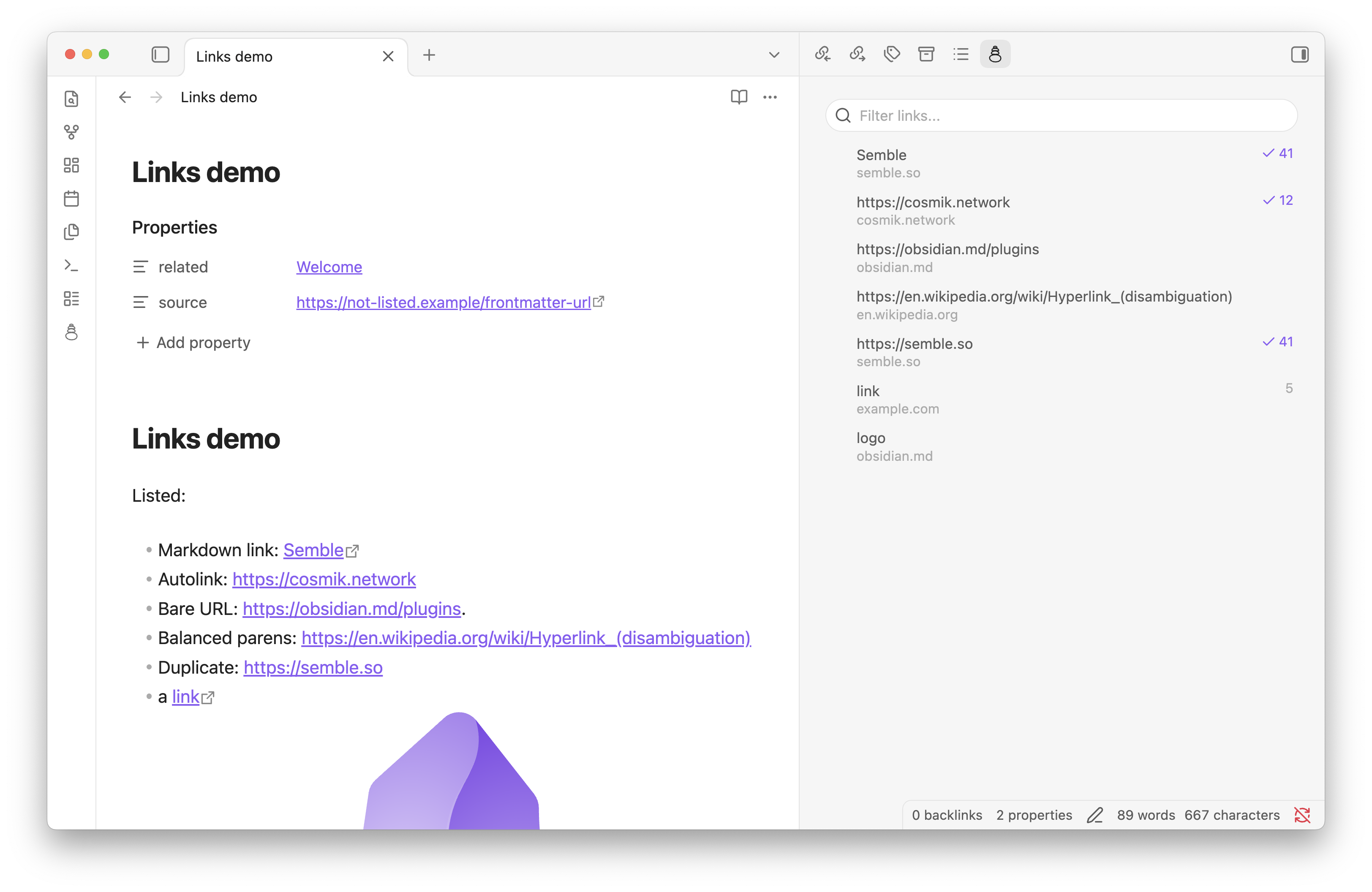1372x892 pixels.
Task: Toggle the right sidebar panel
Action: tap(1299, 55)
